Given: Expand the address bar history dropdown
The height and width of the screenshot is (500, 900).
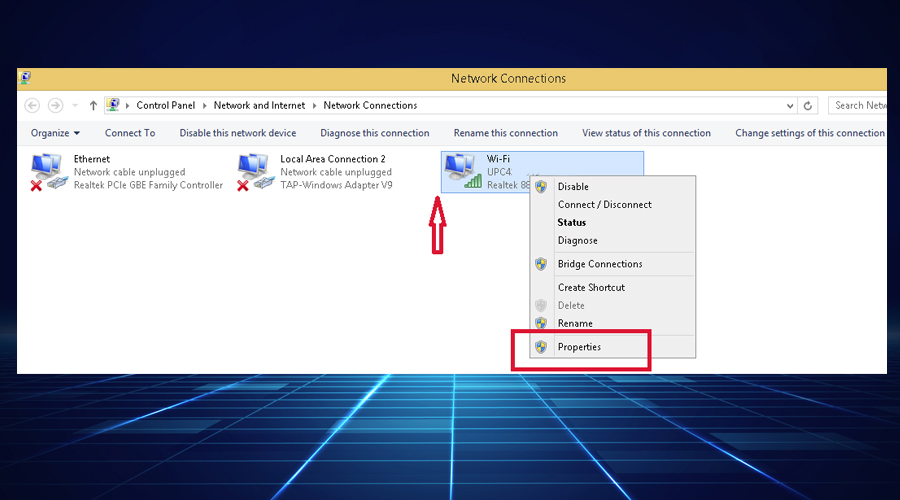Looking at the screenshot, I should coord(790,105).
